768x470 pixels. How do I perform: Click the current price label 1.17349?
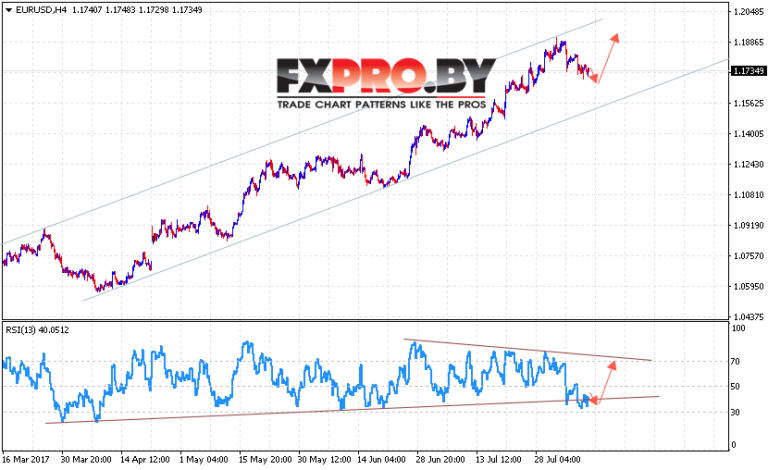pos(748,71)
